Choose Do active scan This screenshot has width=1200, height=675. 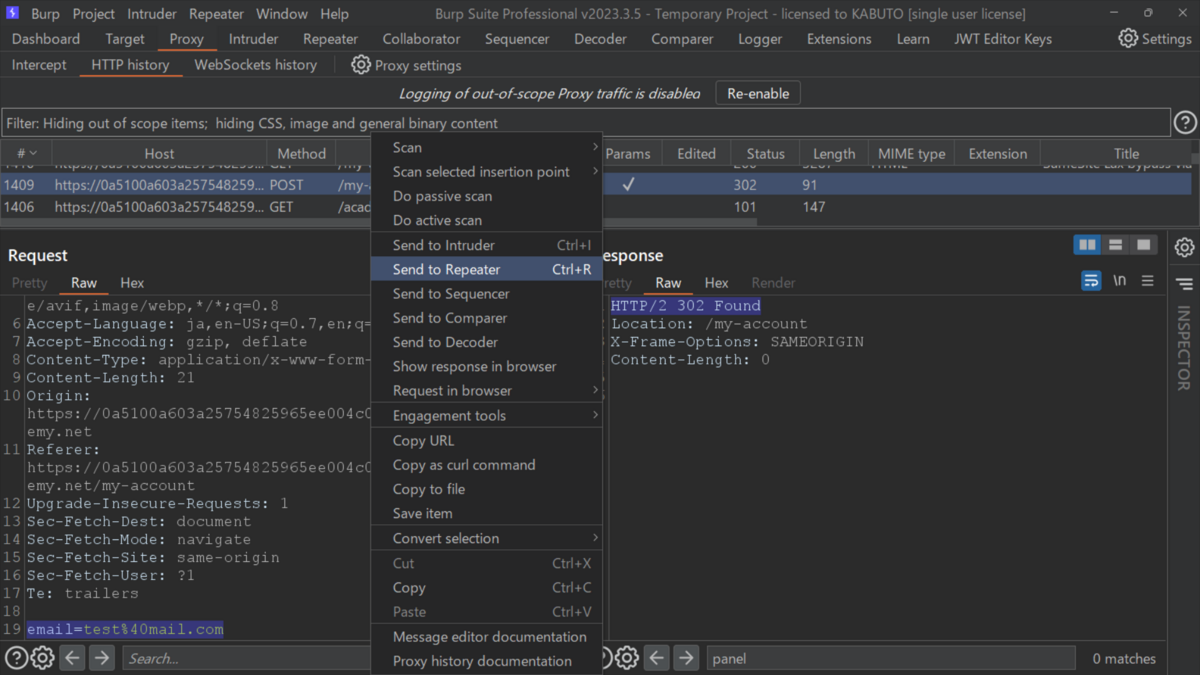click(x=486, y=220)
